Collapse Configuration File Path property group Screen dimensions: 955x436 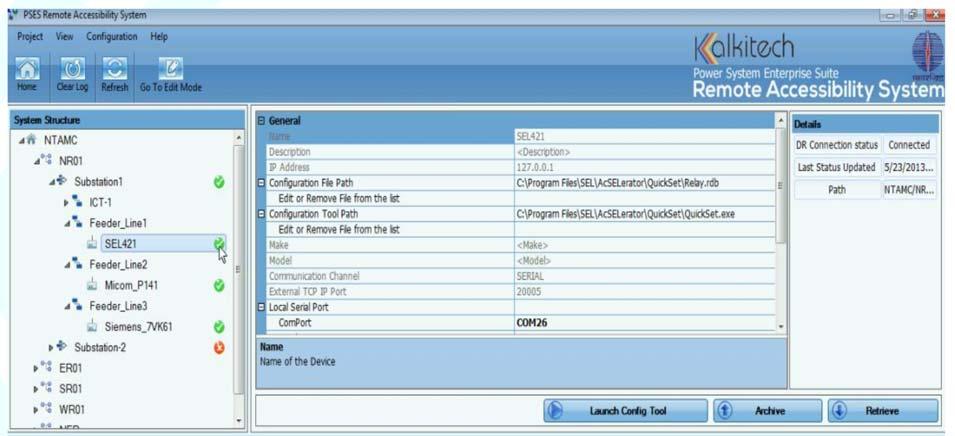[261, 183]
